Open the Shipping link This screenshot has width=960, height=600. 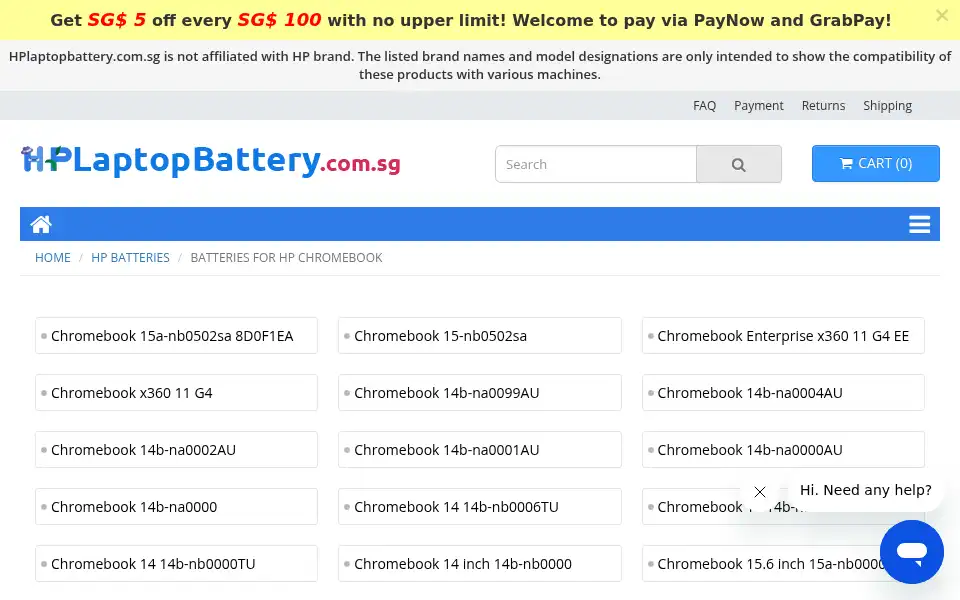(887, 105)
